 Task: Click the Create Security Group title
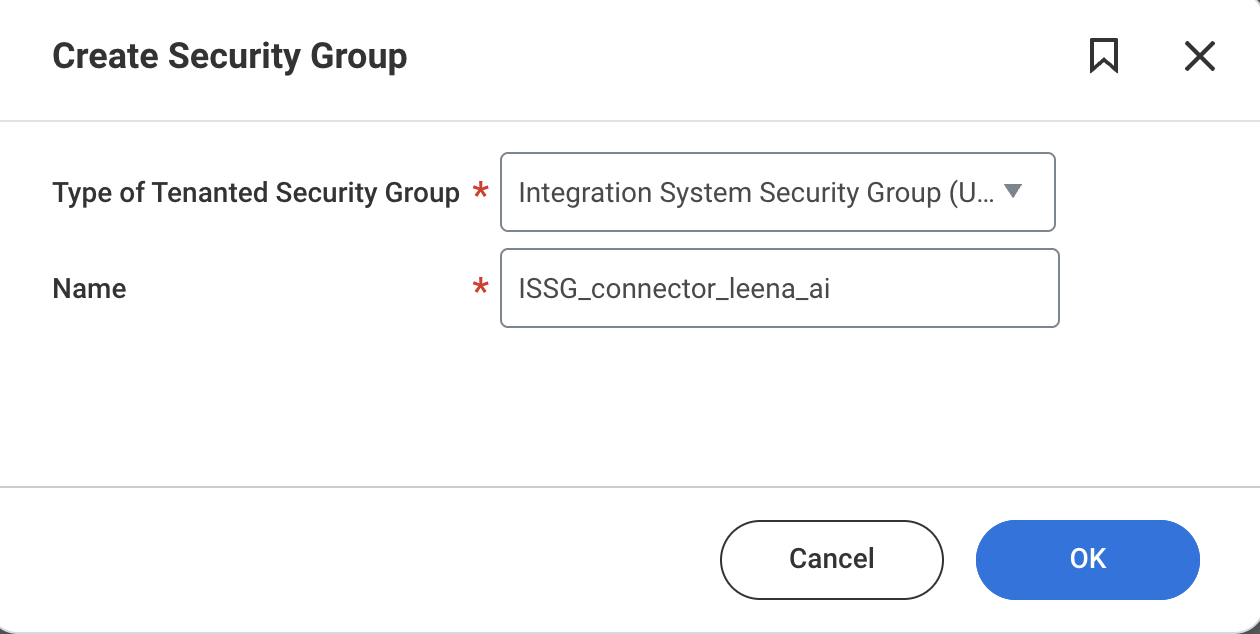(x=229, y=57)
